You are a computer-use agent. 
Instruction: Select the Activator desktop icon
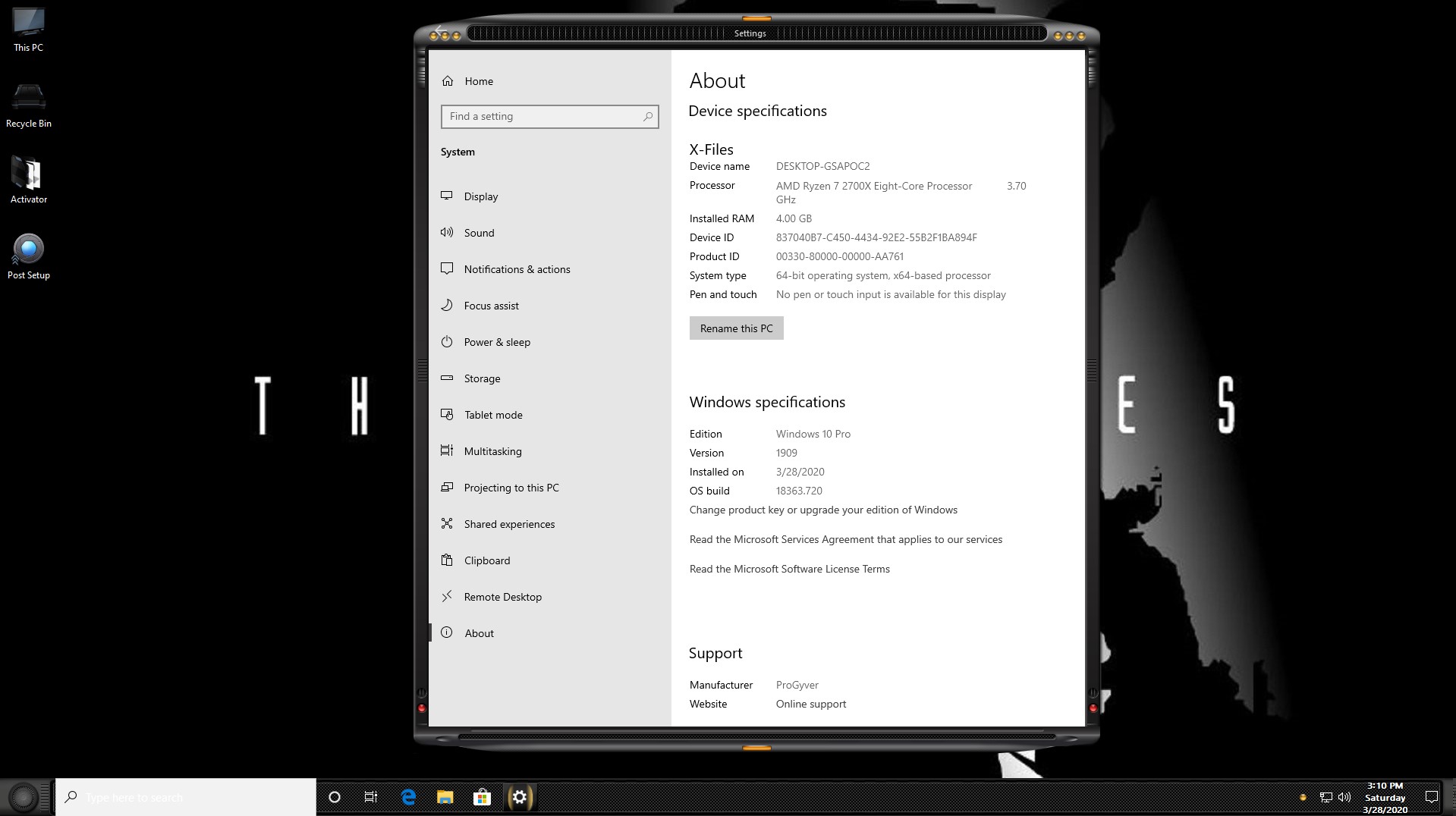[29, 180]
